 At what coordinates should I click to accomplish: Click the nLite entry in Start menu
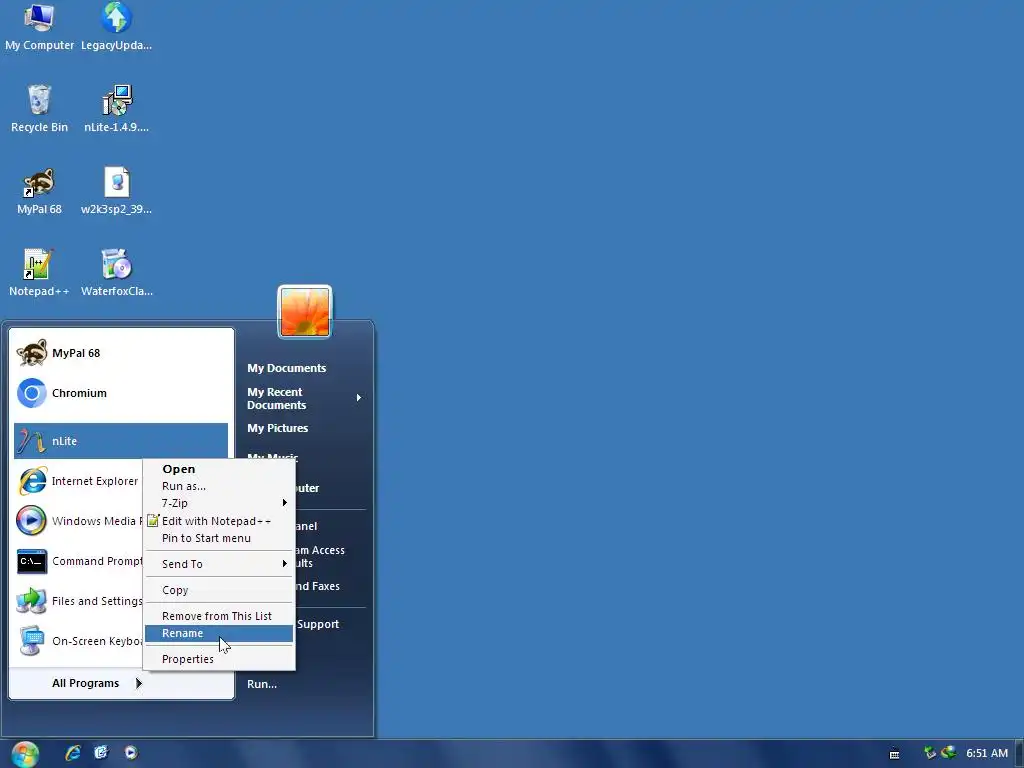click(x=121, y=441)
